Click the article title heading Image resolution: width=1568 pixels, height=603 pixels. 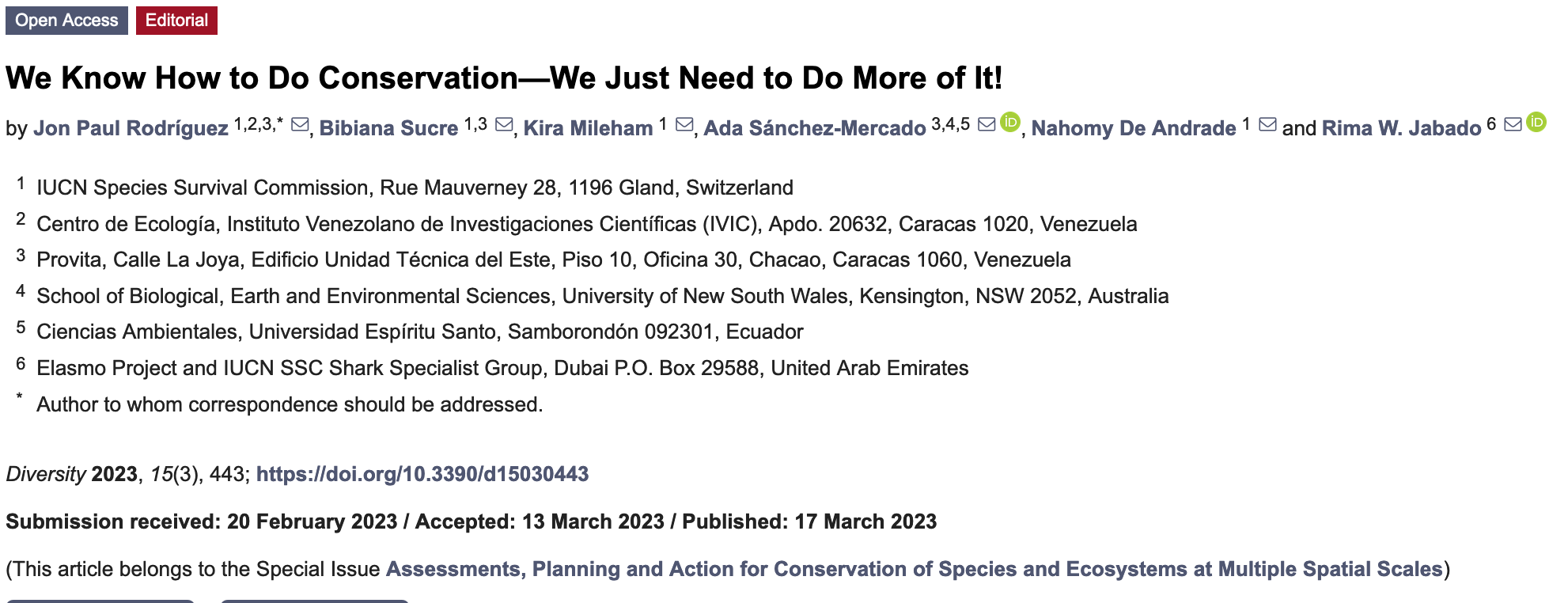[504, 78]
